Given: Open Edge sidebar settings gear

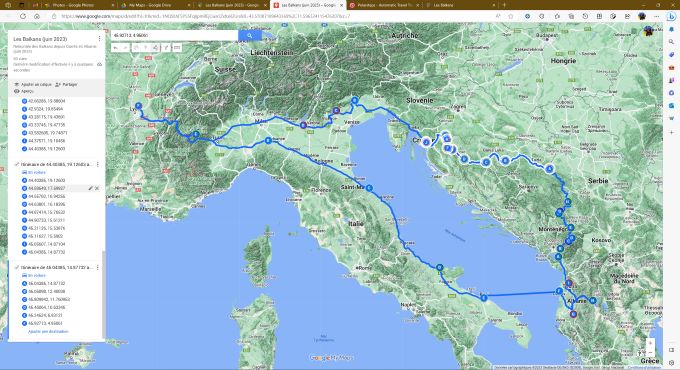Looking at the screenshot, I should (x=671, y=363).
